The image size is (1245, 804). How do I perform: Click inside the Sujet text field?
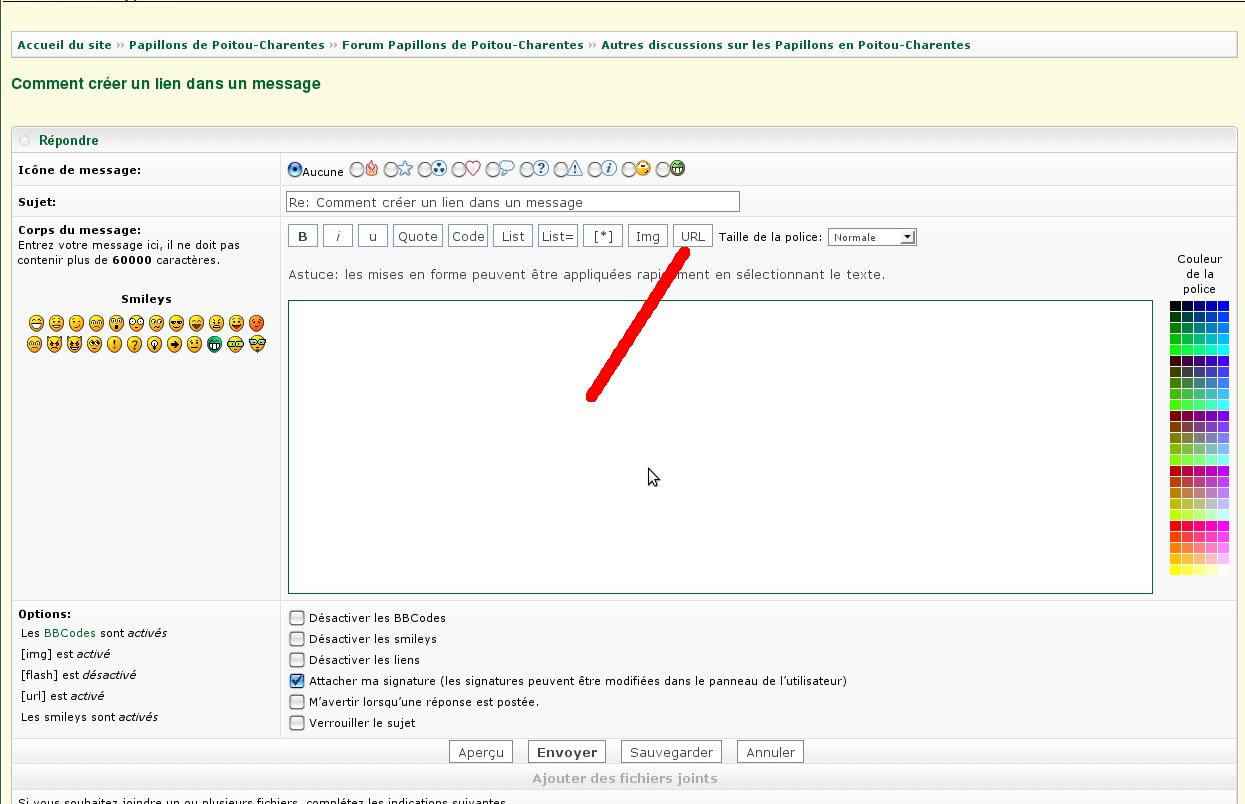coord(512,202)
